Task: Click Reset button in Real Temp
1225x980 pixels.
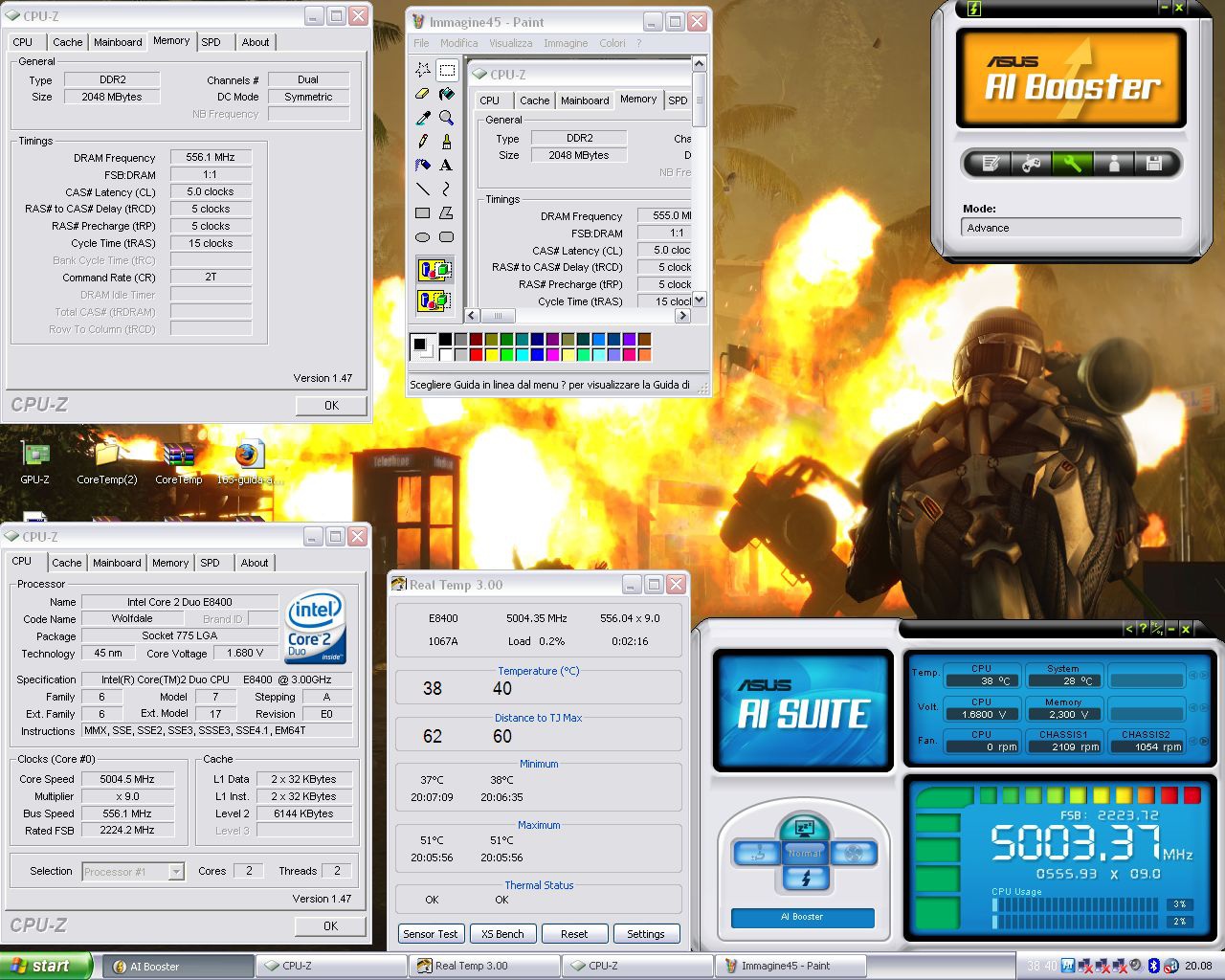Action: (574, 934)
